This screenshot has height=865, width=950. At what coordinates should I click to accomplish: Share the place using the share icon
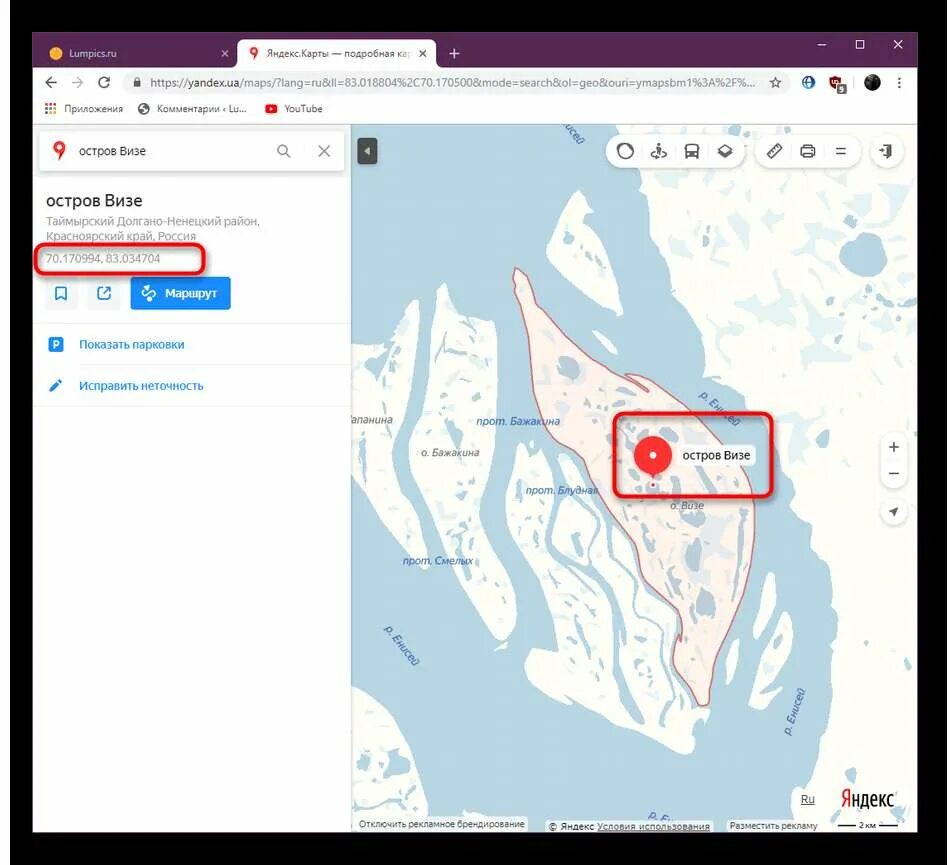click(x=104, y=294)
